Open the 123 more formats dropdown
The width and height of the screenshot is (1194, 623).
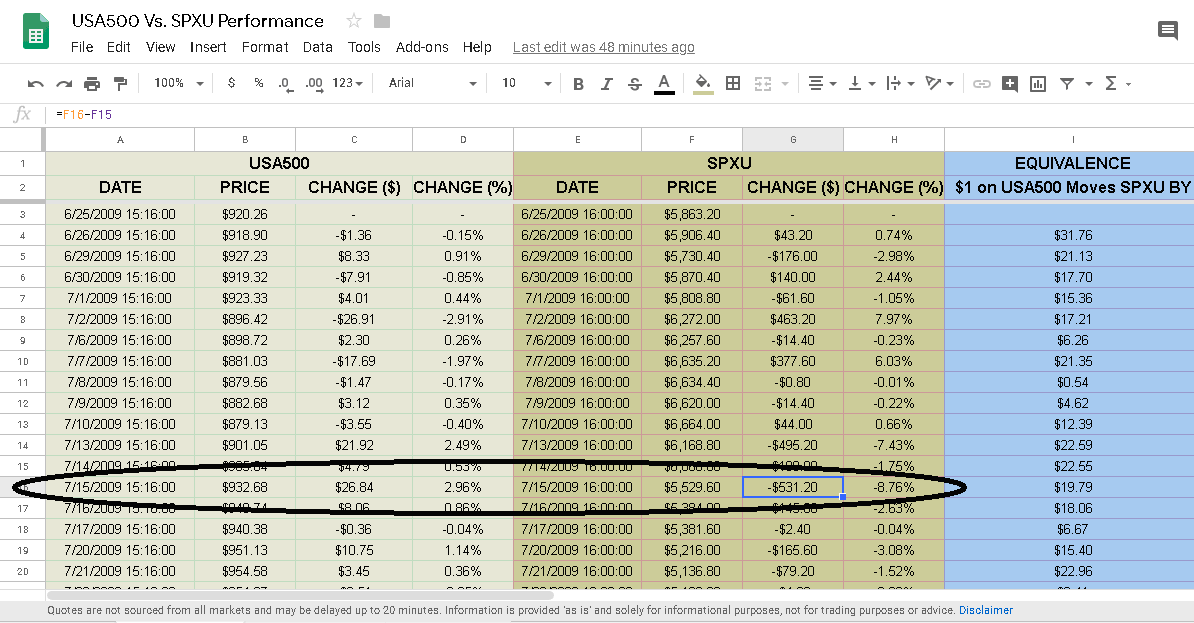tap(347, 83)
